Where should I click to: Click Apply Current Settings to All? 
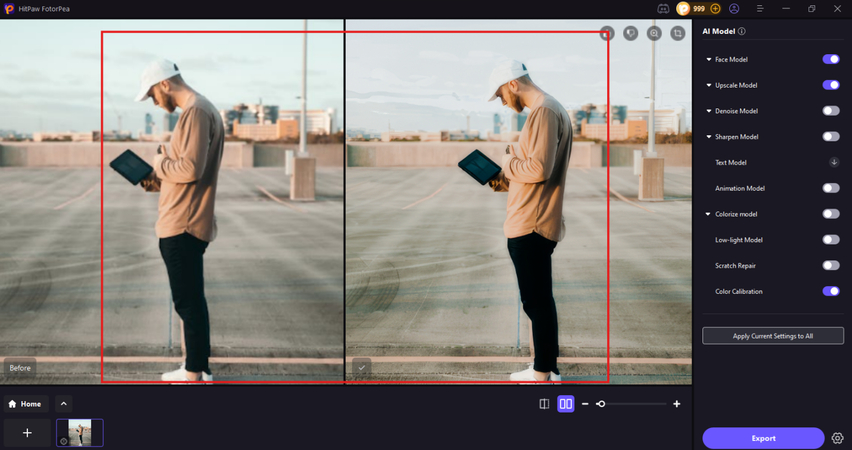[773, 336]
